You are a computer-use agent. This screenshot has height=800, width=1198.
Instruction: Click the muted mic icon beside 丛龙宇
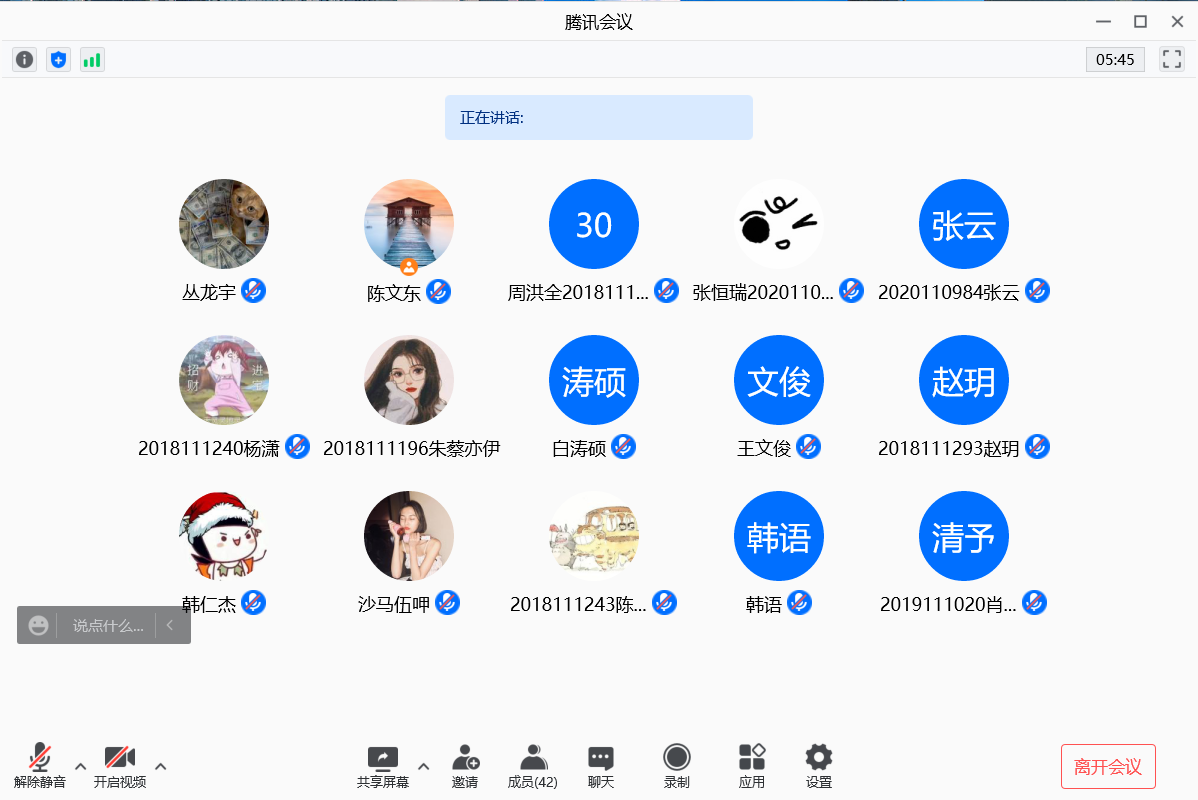[x=254, y=291]
